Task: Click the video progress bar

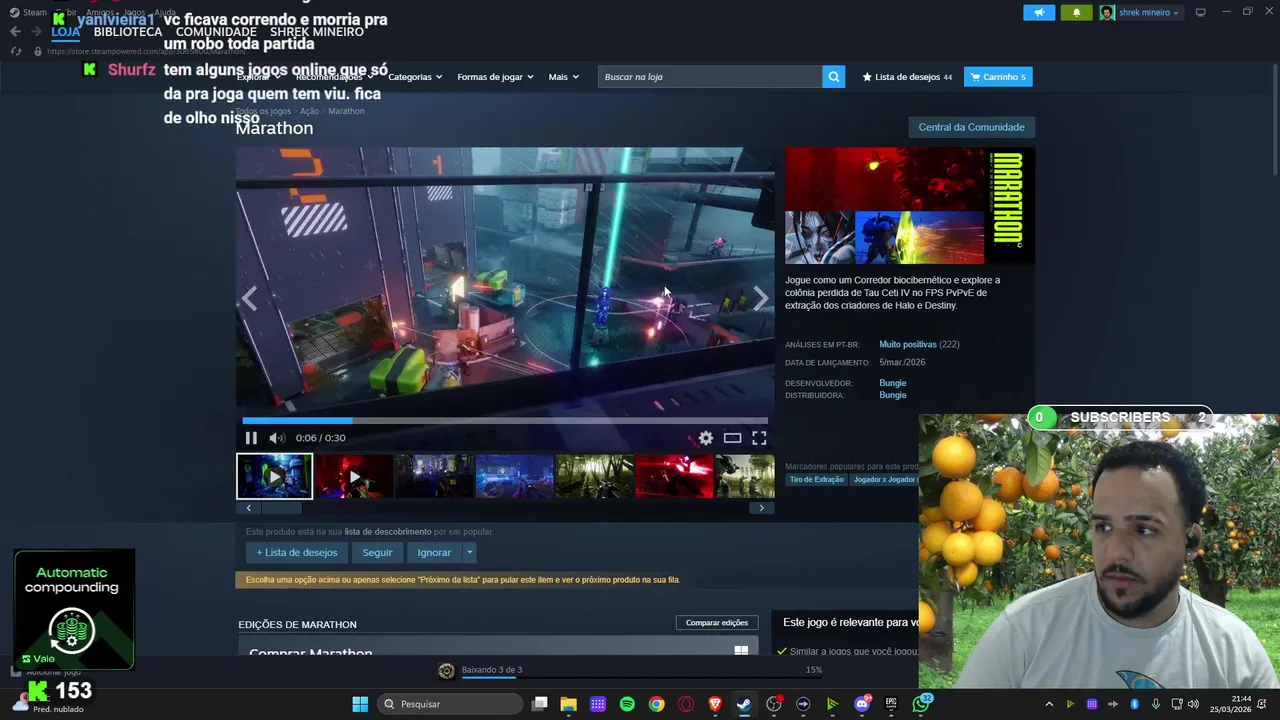Action: pos(505,421)
